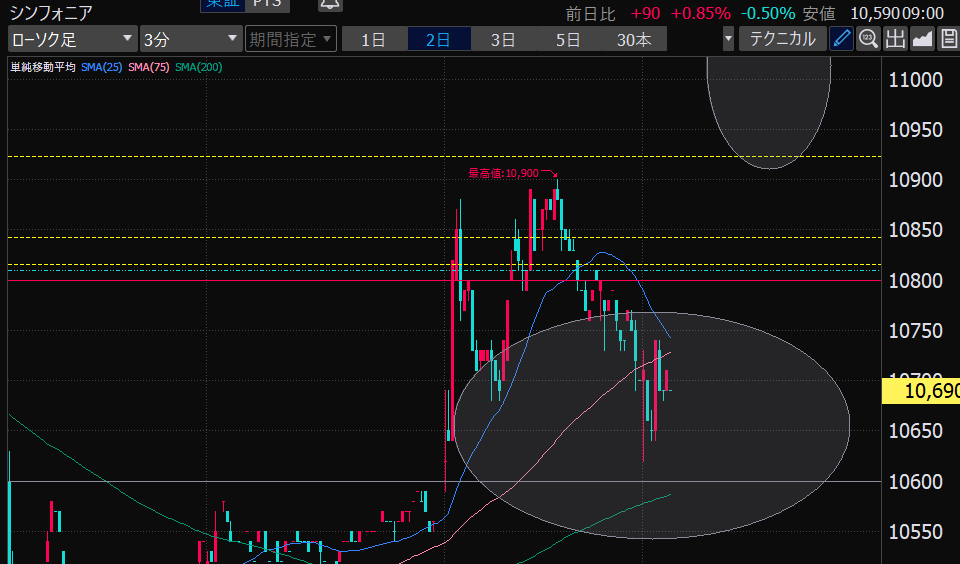The height and width of the screenshot is (564, 960).
Task: Click the alert bell icon
Action: 330,5
